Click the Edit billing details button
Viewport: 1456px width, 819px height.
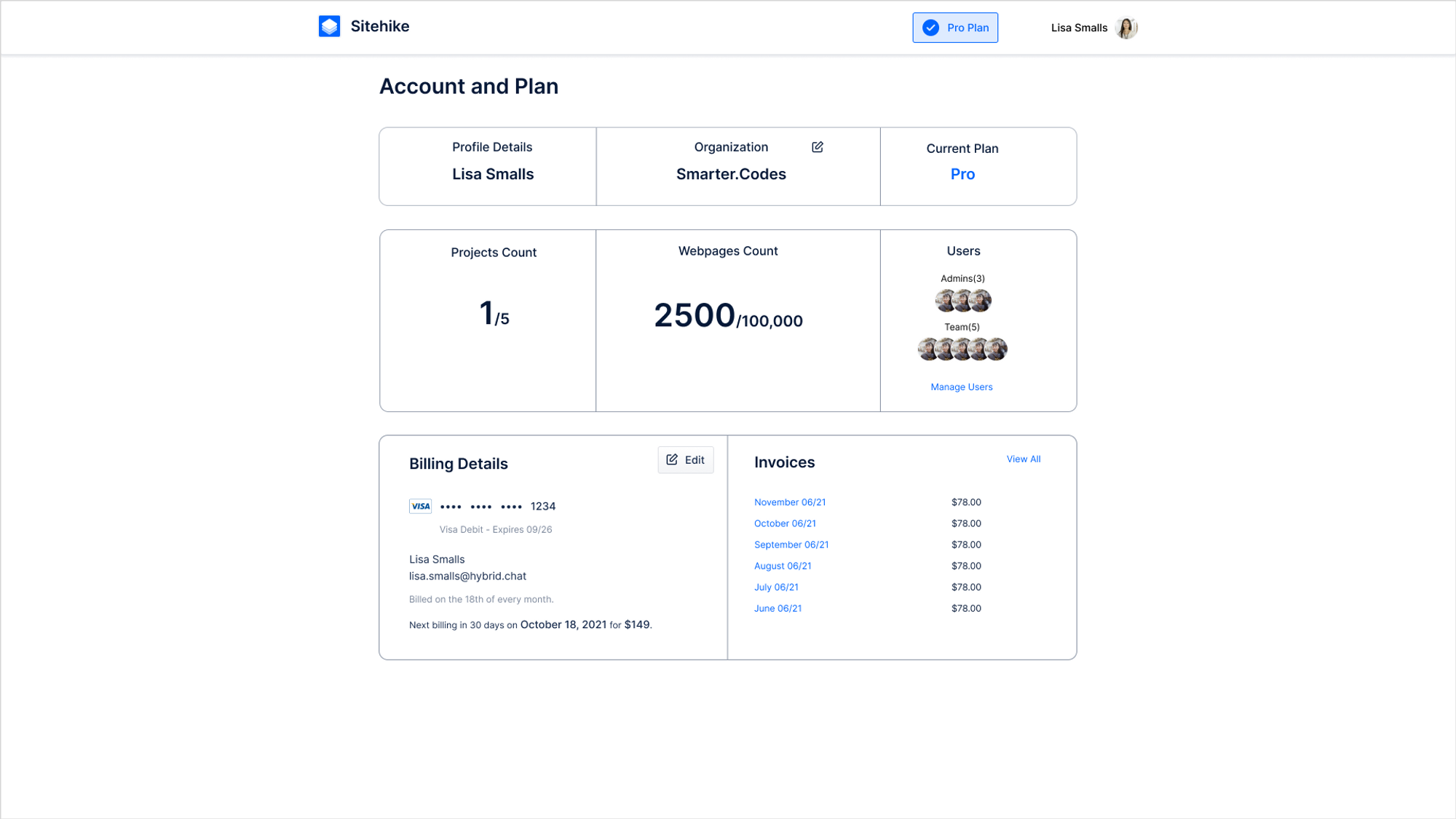click(x=685, y=460)
